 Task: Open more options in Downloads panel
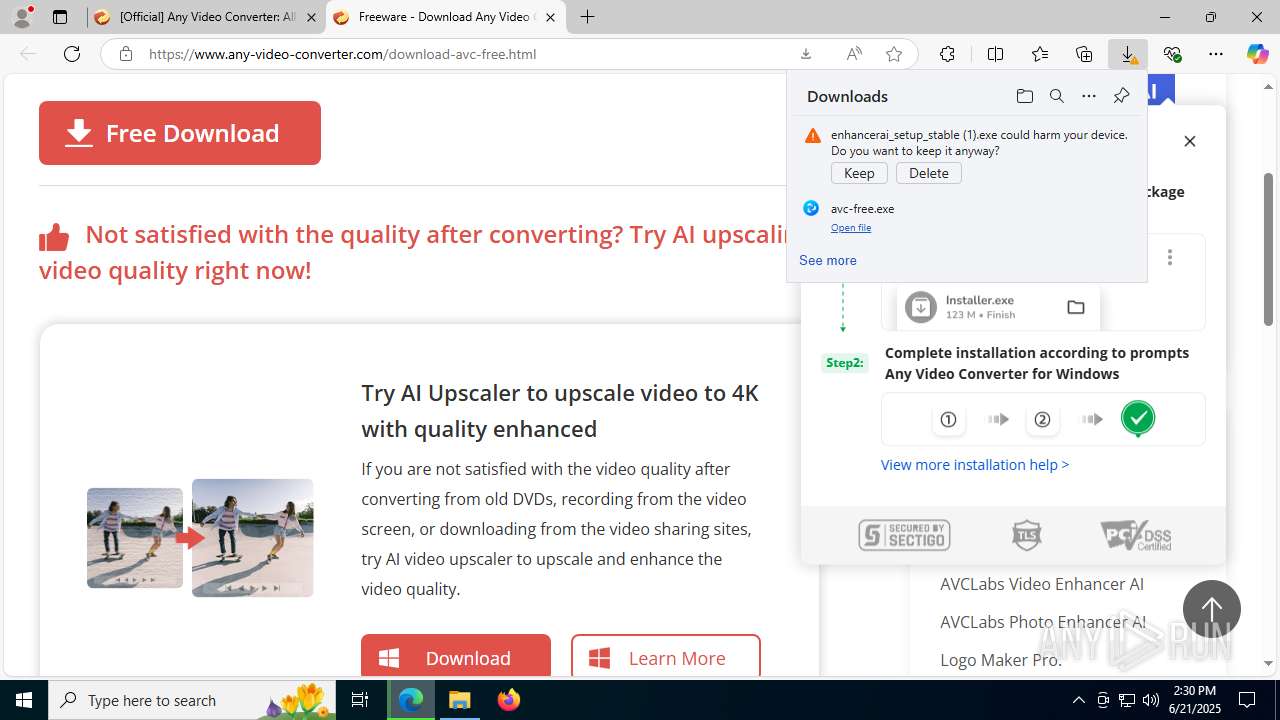click(1089, 96)
